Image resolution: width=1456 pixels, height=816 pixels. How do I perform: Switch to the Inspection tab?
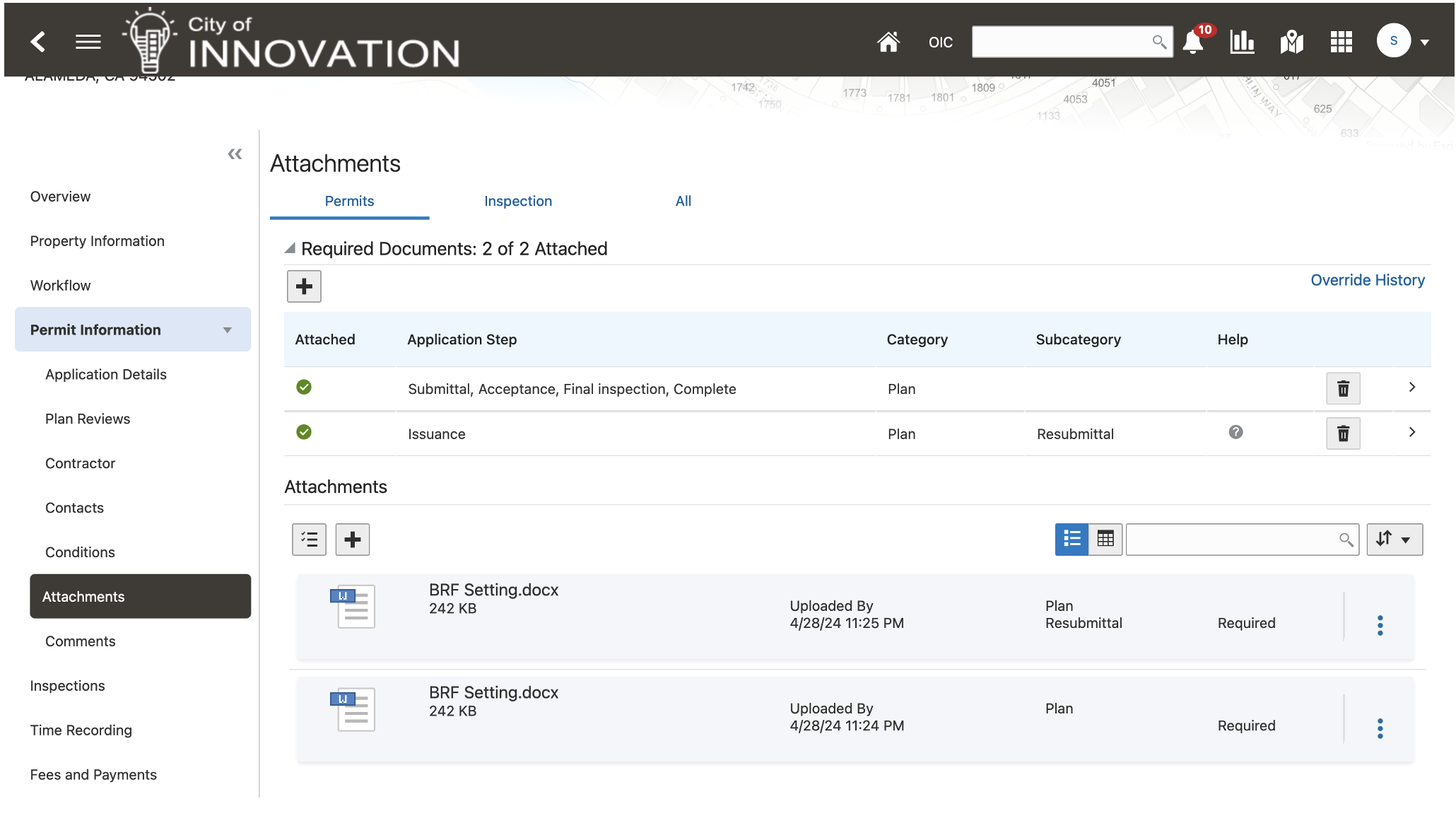[518, 201]
